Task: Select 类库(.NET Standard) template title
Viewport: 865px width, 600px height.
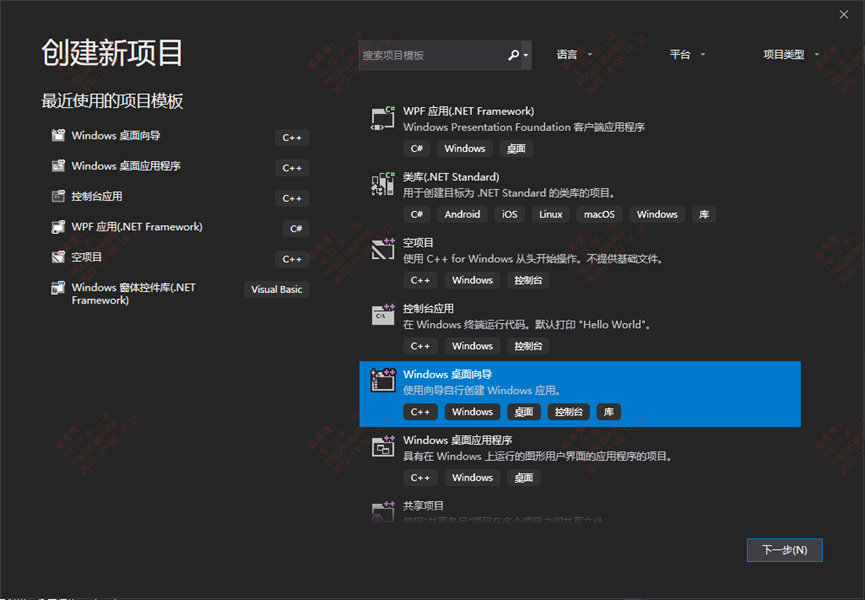Action: [x=451, y=177]
